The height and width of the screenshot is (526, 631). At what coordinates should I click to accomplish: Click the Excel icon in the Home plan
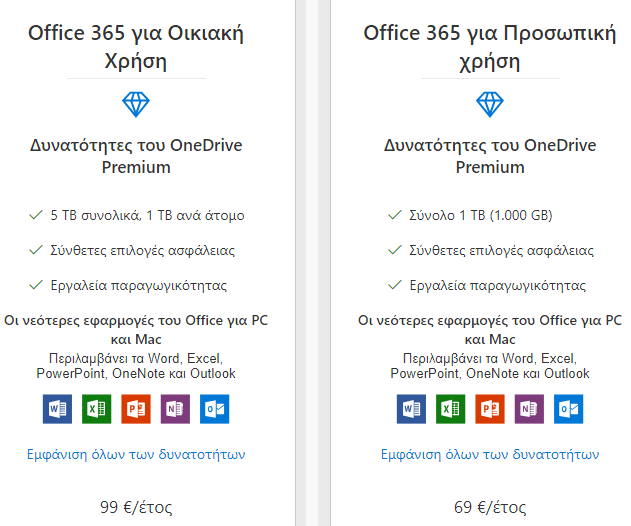point(97,409)
